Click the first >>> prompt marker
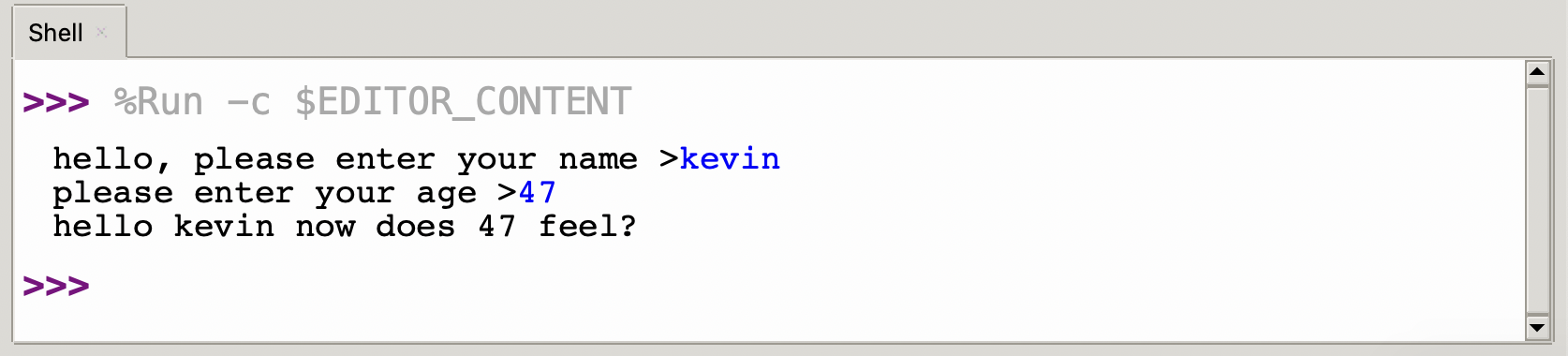Image resolution: width=1568 pixels, height=356 pixels. [x=56, y=101]
